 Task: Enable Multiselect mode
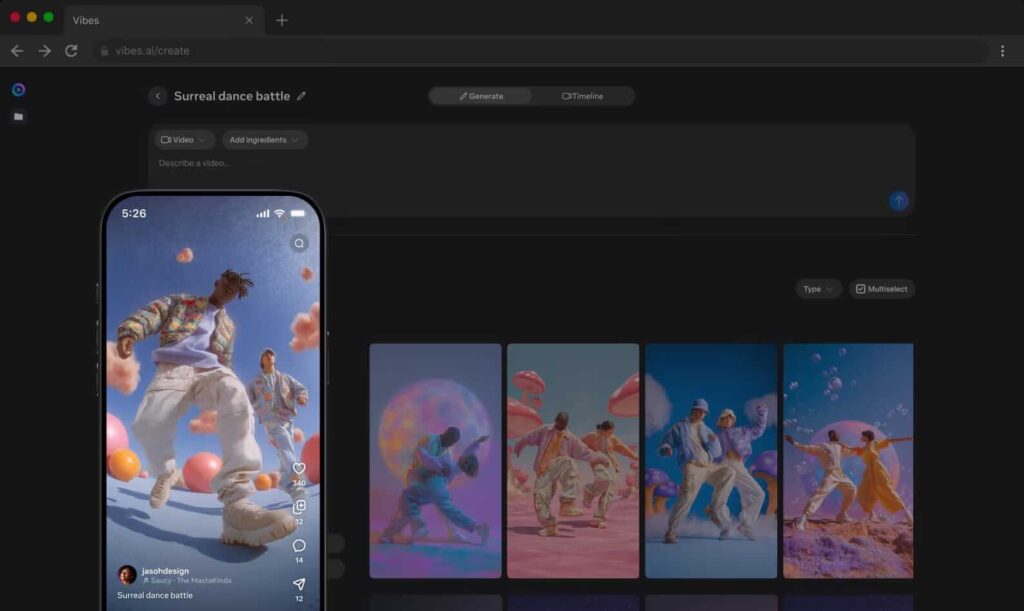pos(881,288)
